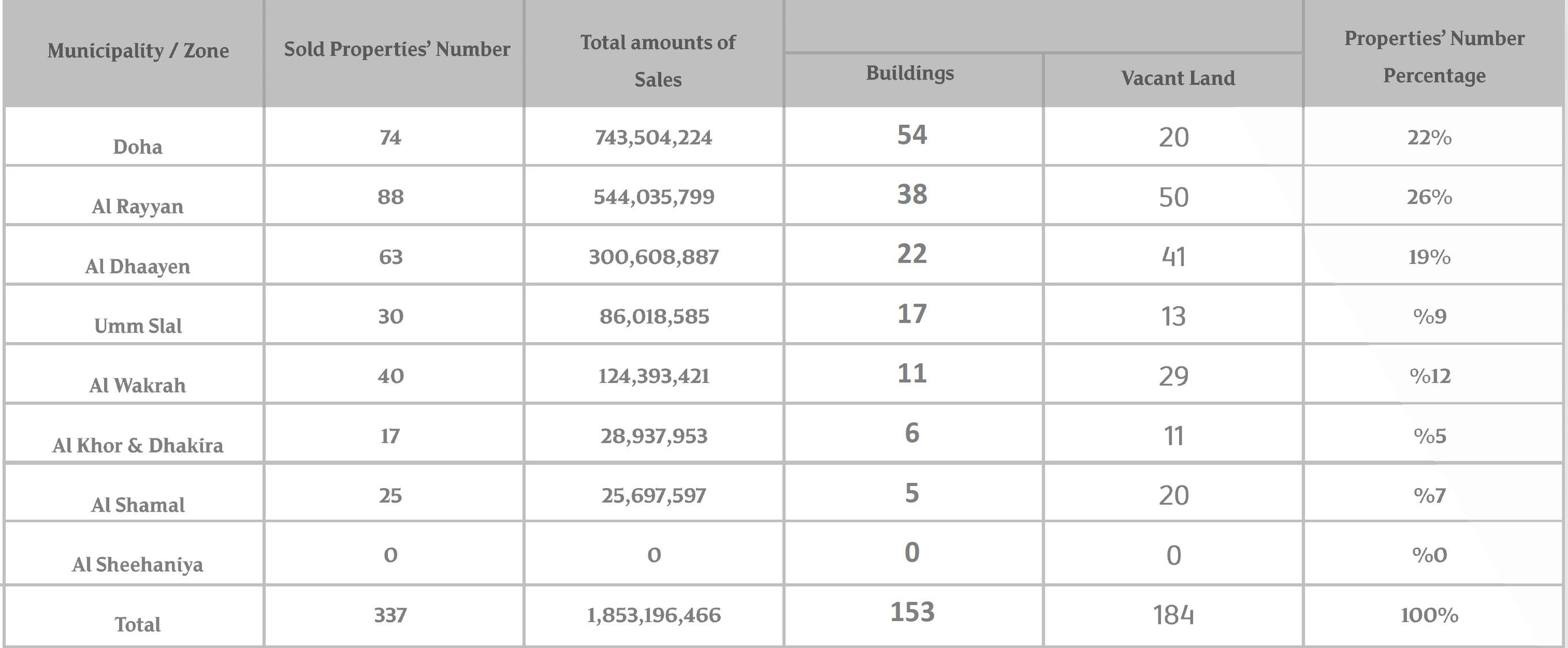This screenshot has height=648, width=1568.
Task: Select the total buildings count 153
Action: point(912,612)
